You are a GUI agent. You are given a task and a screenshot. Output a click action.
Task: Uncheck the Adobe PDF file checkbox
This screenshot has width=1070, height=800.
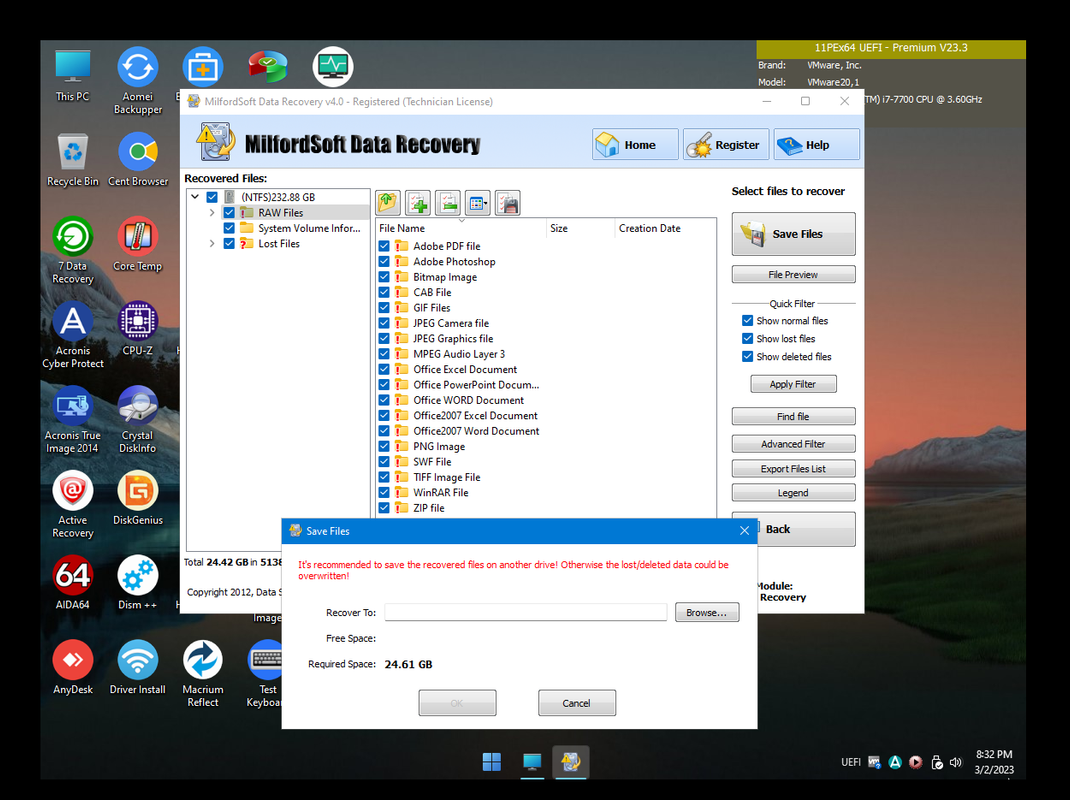coord(384,246)
